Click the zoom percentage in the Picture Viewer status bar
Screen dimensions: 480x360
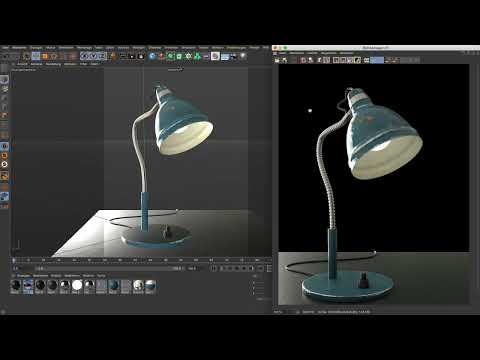click(x=278, y=312)
